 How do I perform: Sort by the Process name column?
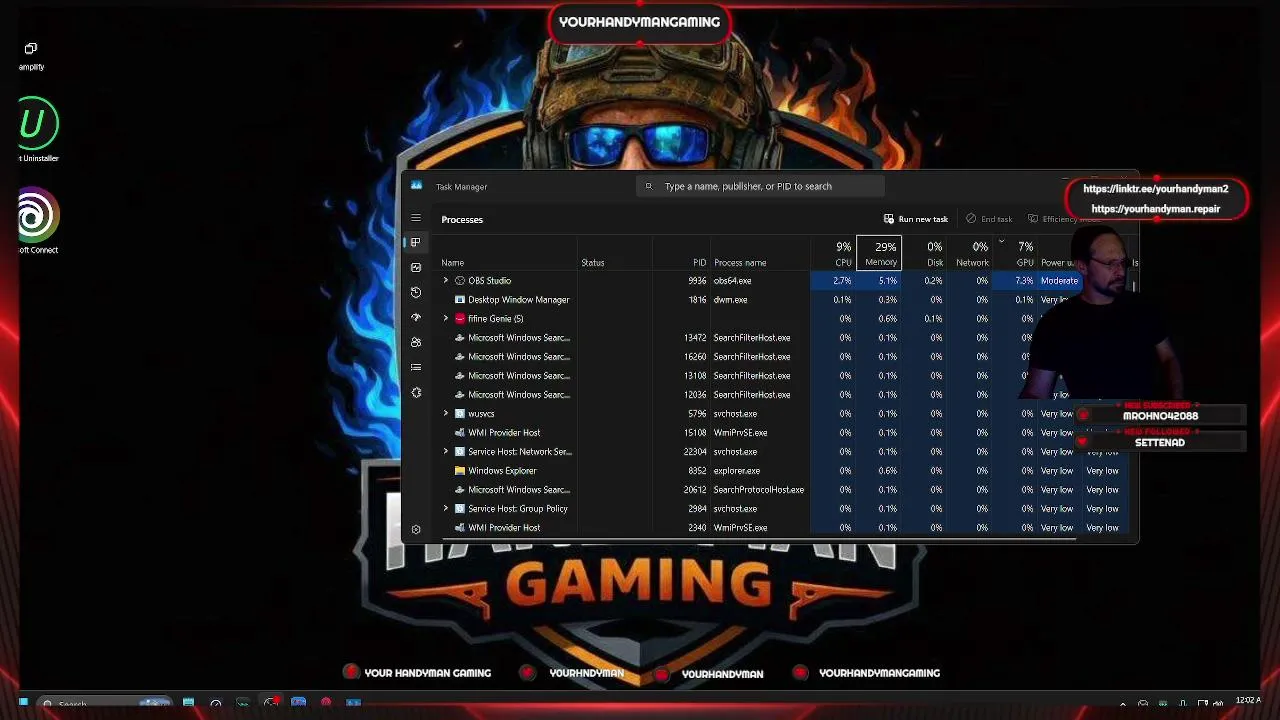pyautogui.click(x=740, y=263)
